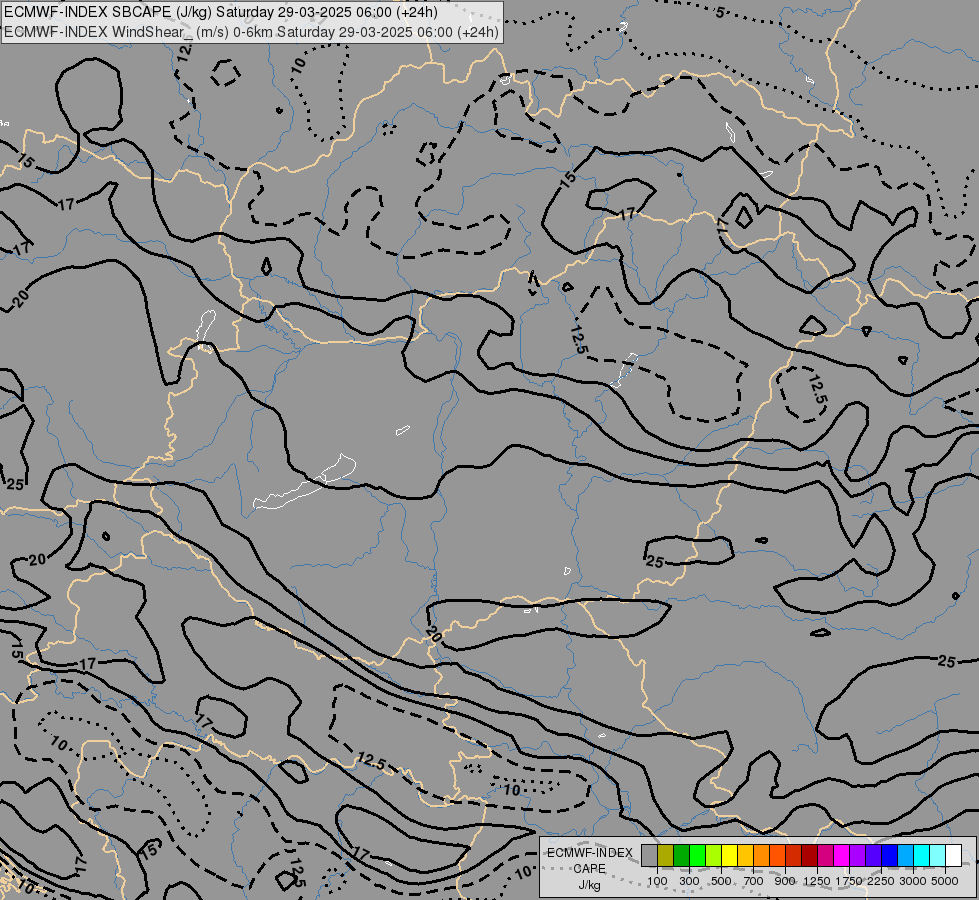
Task: Click the legend value 1250
Action: tap(817, 881)
